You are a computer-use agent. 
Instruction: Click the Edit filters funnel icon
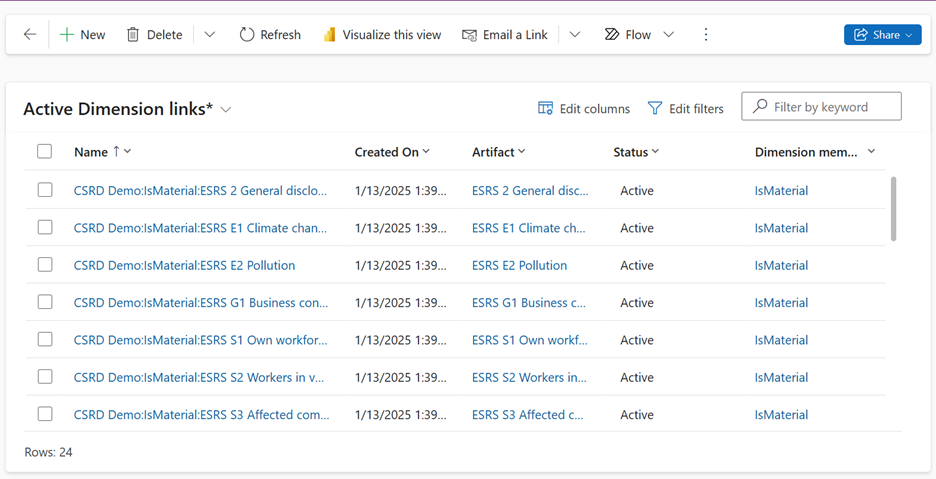click(x=655, y=108)
